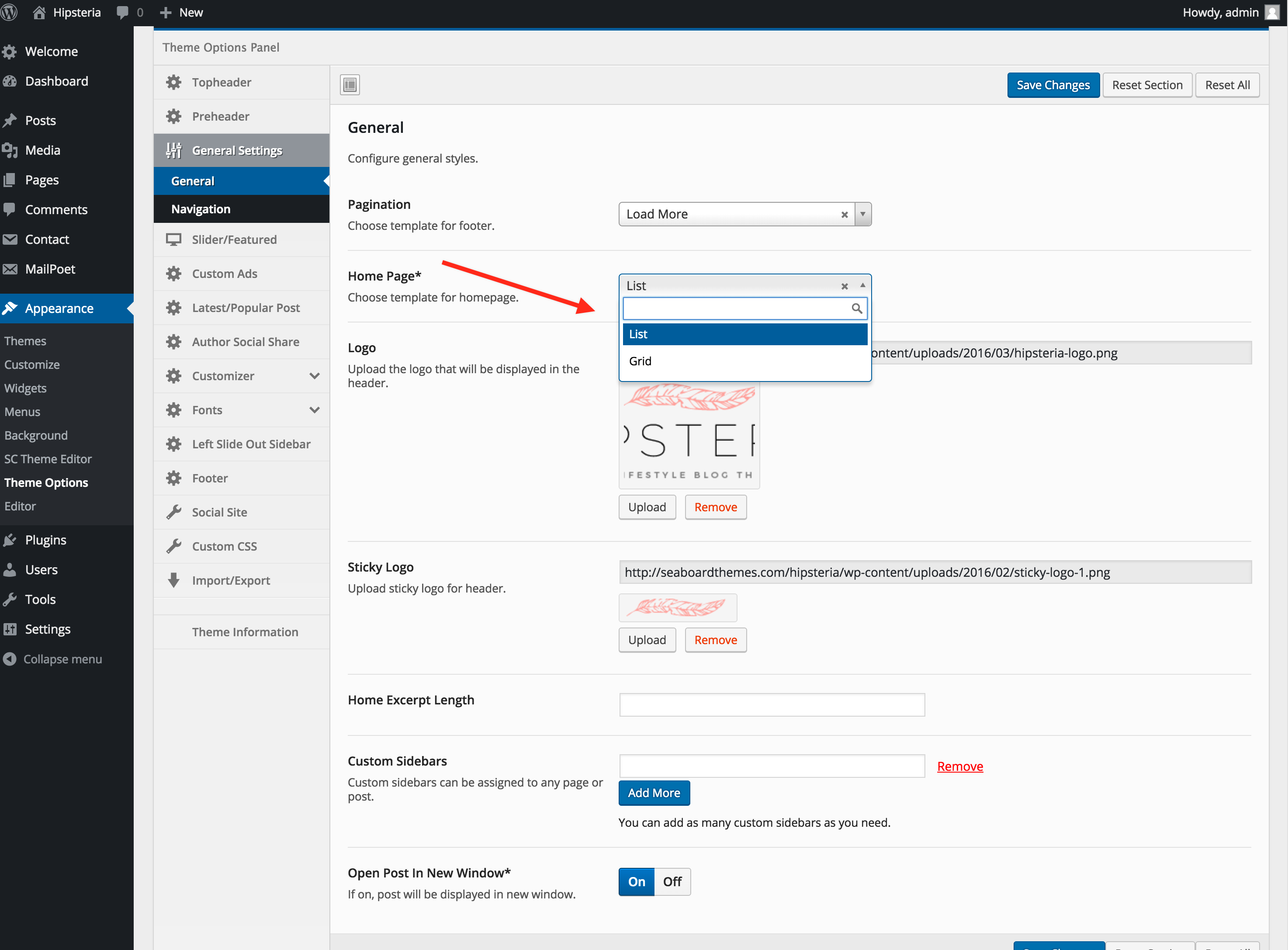This screenshot has height=950, width=1288.
Task: Expand the Fonts section chevron
Action: click(315, 410)
